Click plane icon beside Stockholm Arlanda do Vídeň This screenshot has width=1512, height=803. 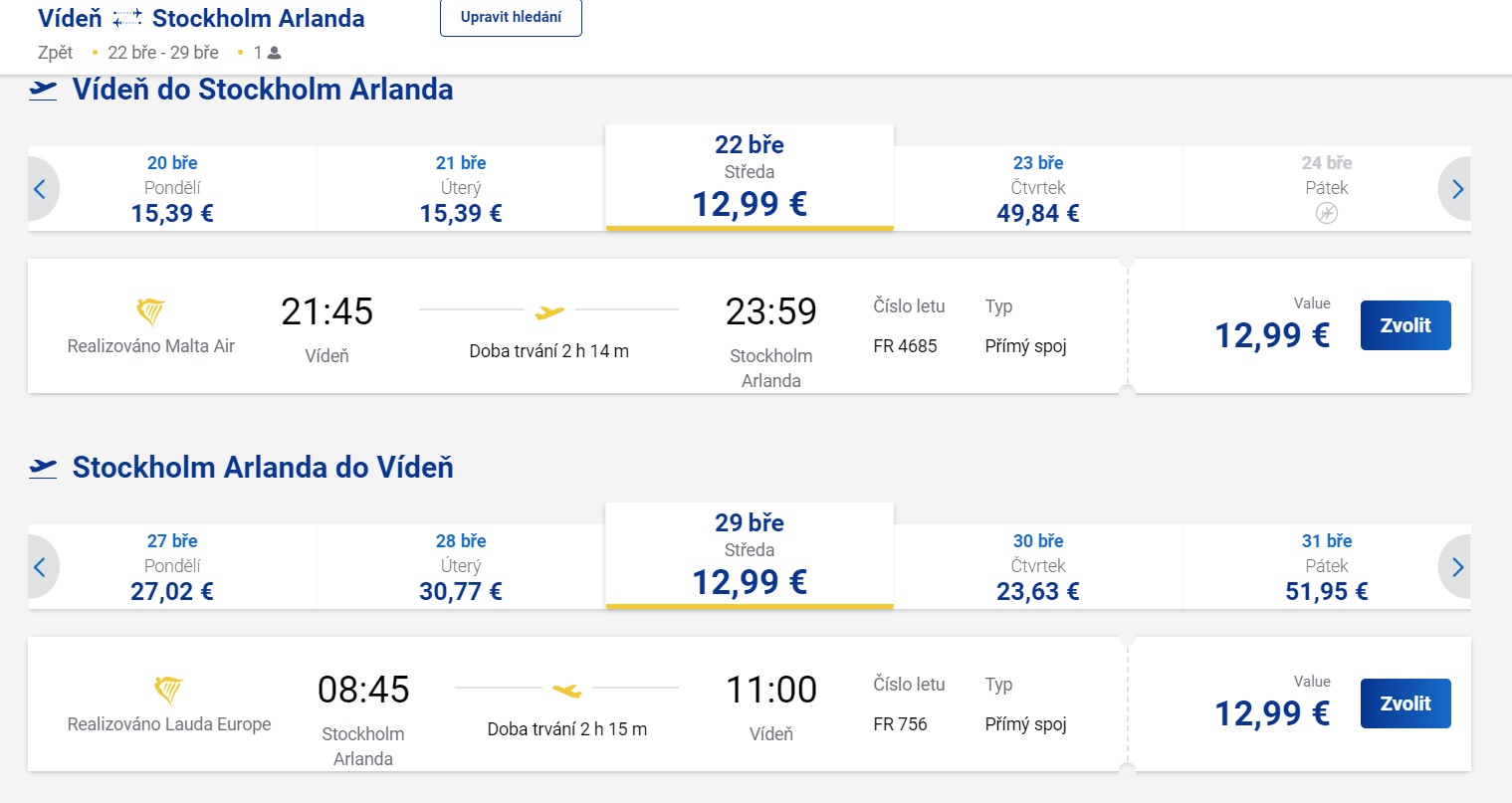point(43,468)
